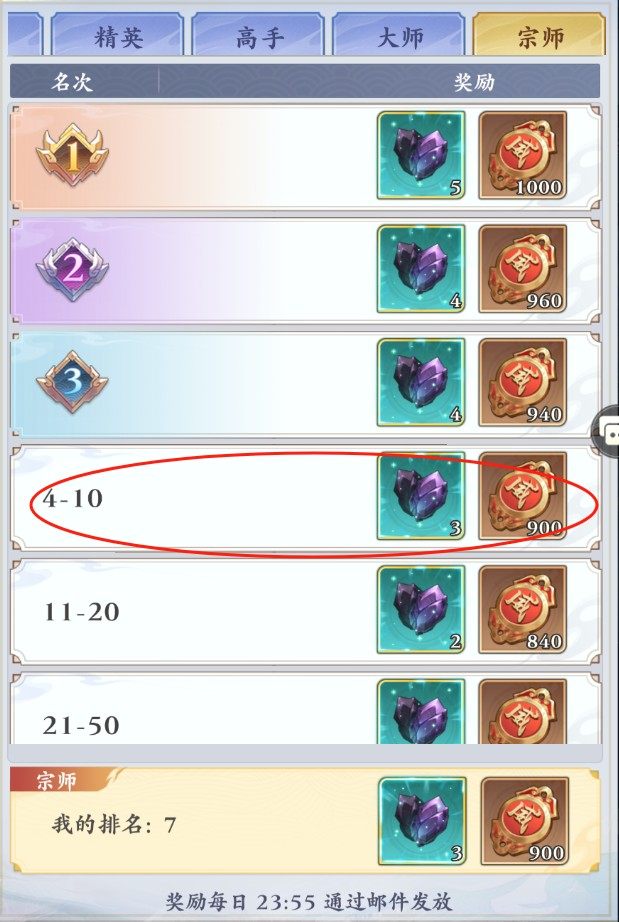Click the rank 1 gold badge
Screen dimensions: 619x922
[72, 155]
